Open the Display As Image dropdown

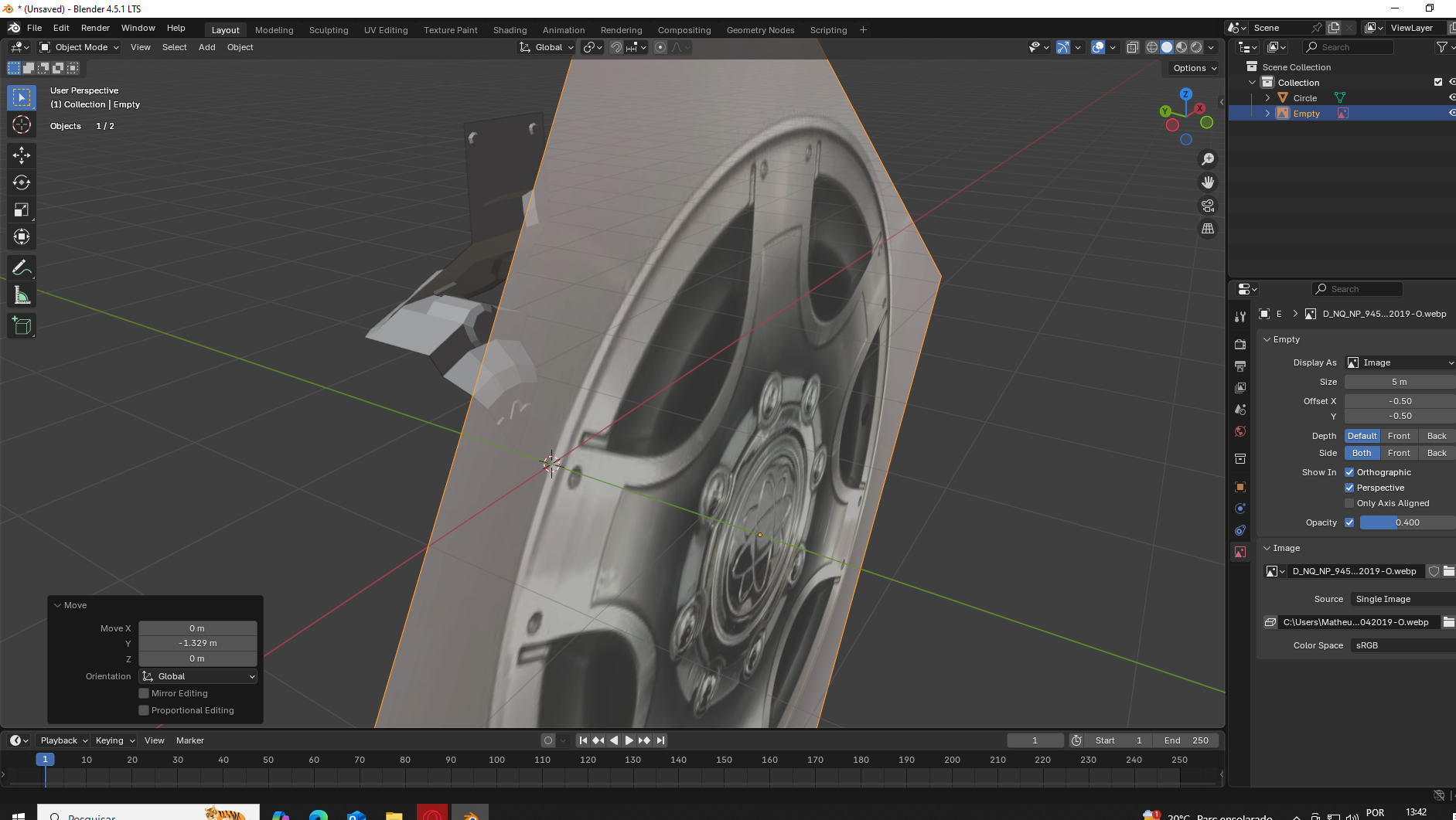1400,362
